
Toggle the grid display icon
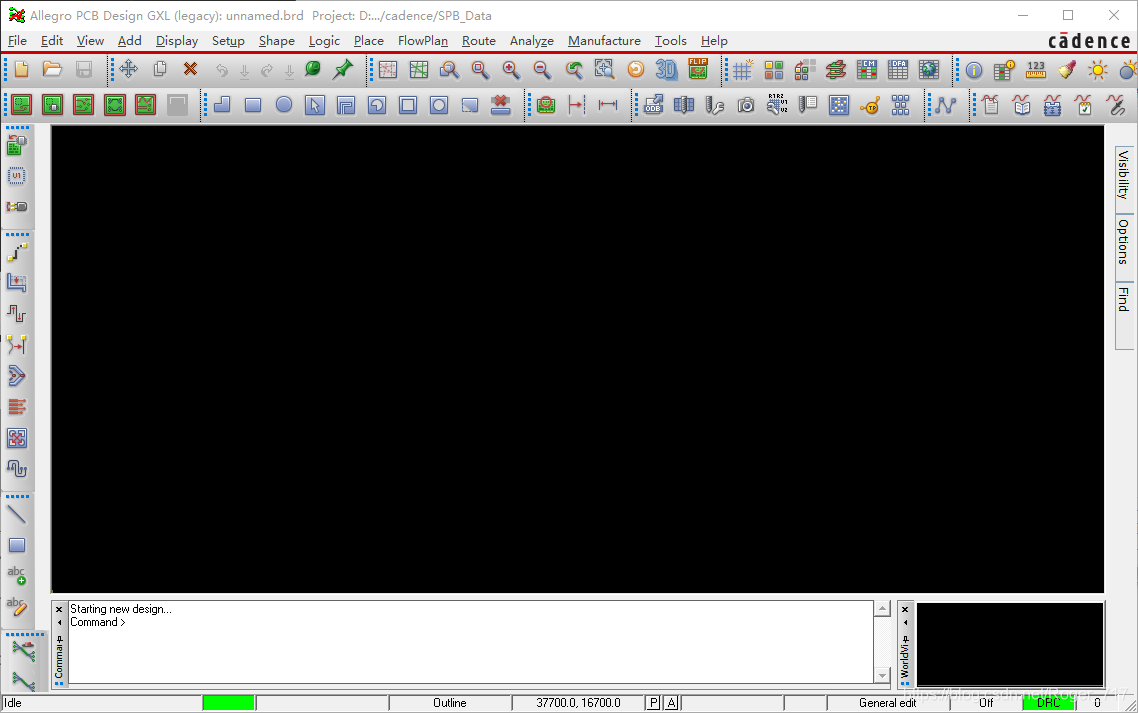[742, 70]
